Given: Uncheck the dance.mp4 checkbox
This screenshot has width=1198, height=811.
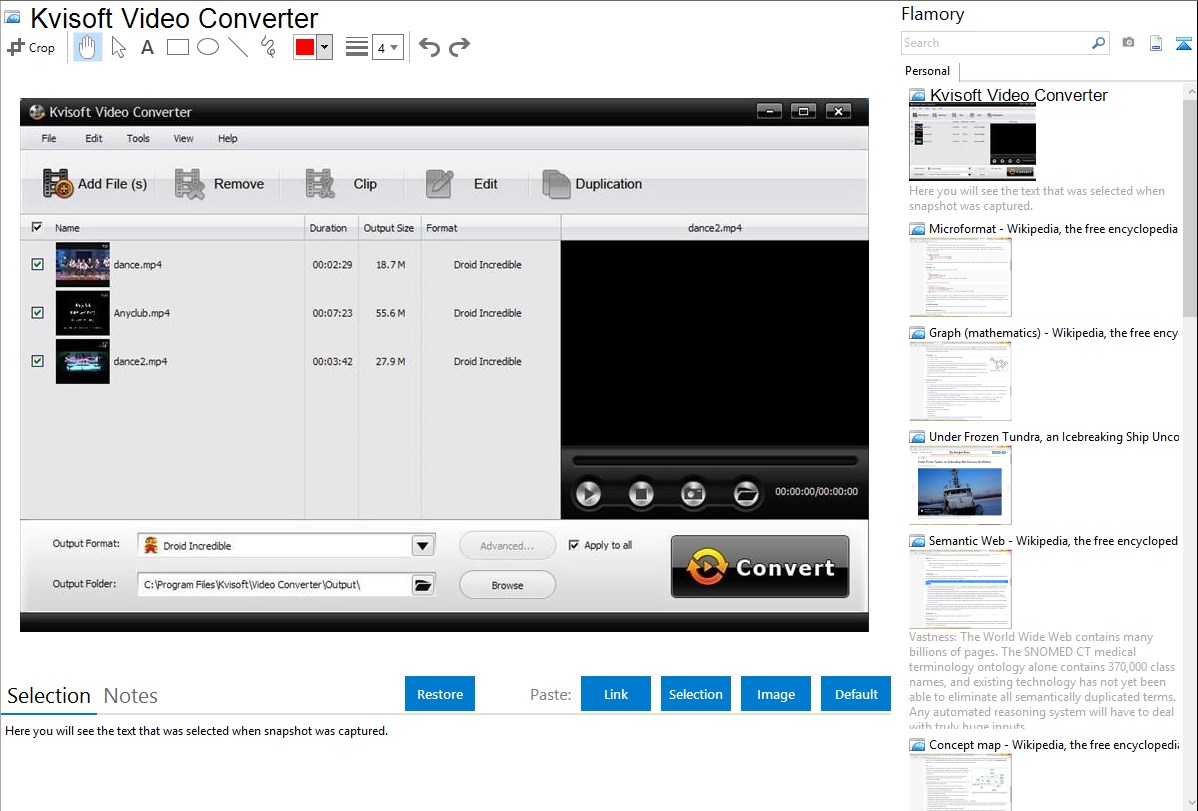Looking at the screenshot, I should pyautogui.click(x=38, y=265).
